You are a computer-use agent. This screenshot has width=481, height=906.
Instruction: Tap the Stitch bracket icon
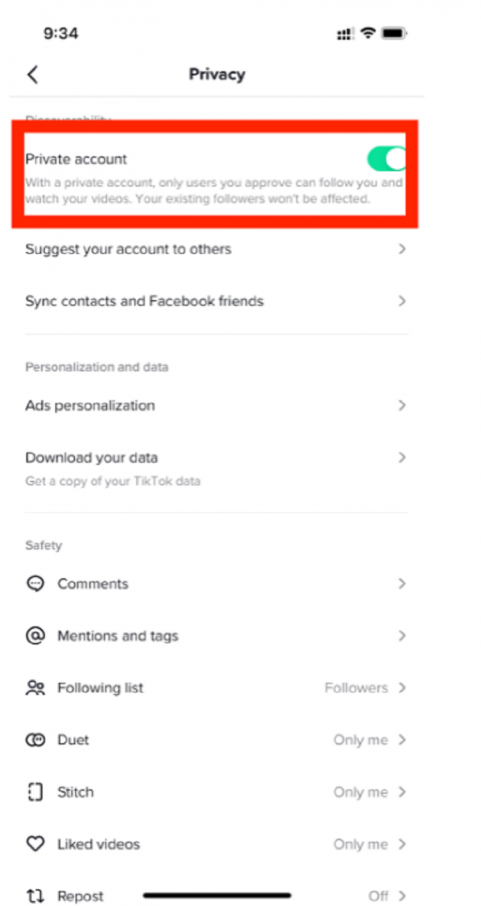(36, 792)
